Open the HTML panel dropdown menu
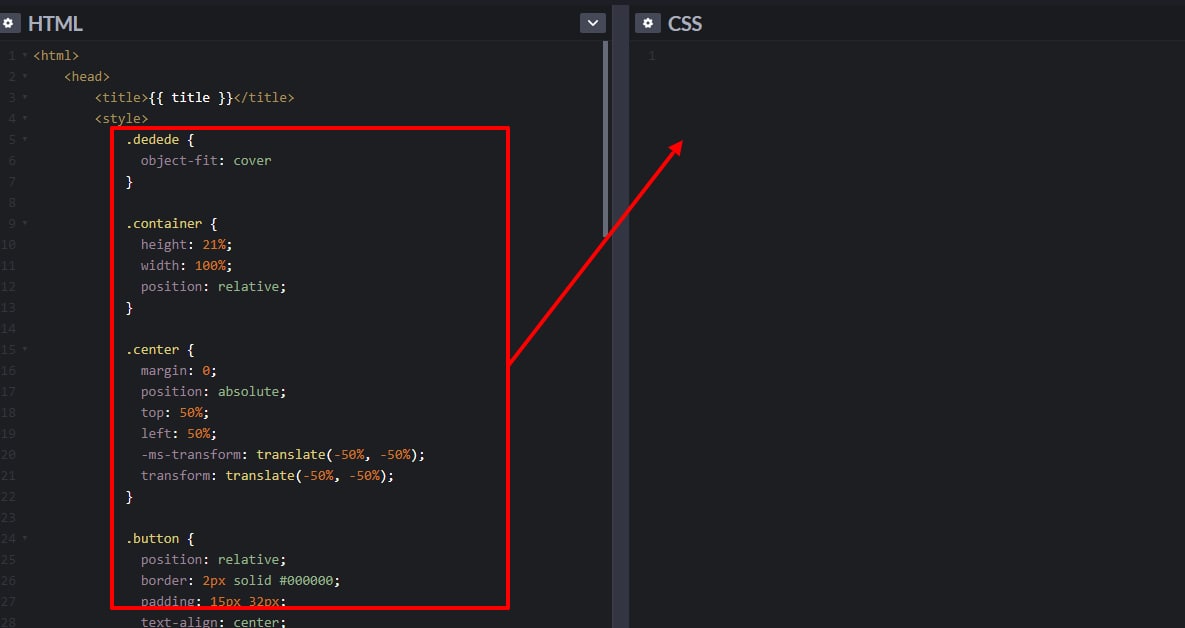1185x628 pixels. [593, 23]
